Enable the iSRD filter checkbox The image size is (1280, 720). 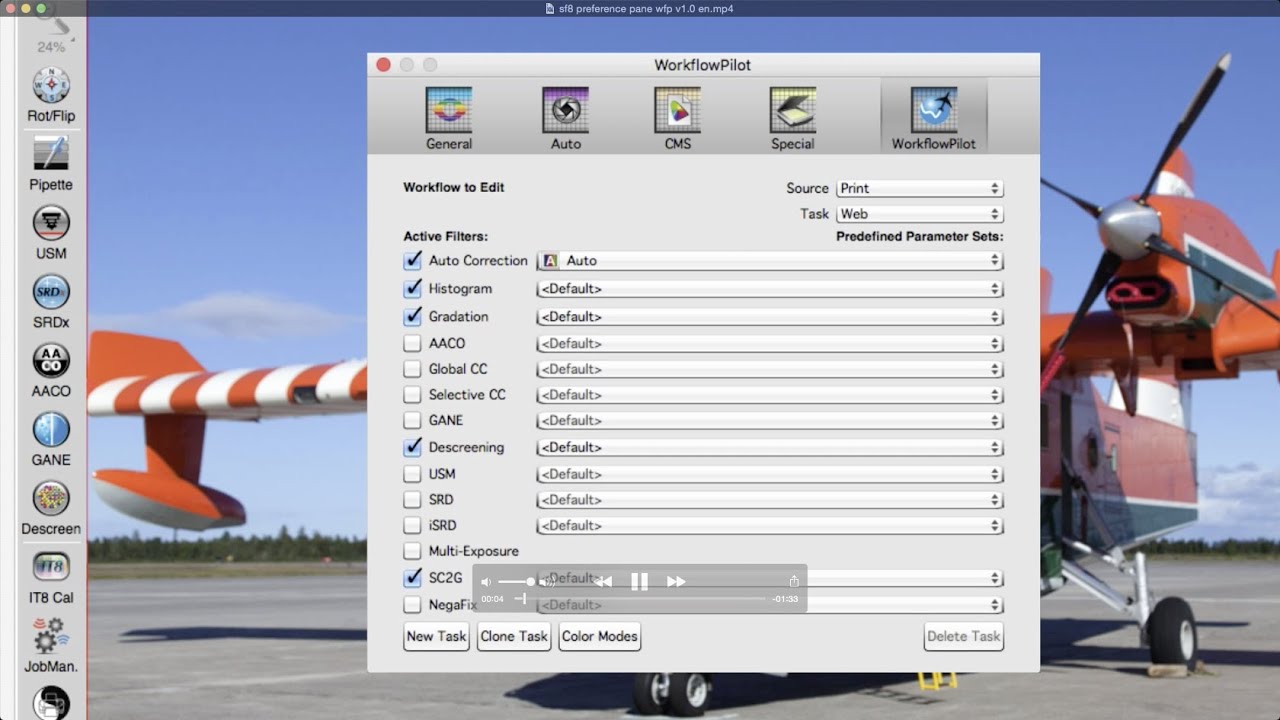[x=412, y=526]
